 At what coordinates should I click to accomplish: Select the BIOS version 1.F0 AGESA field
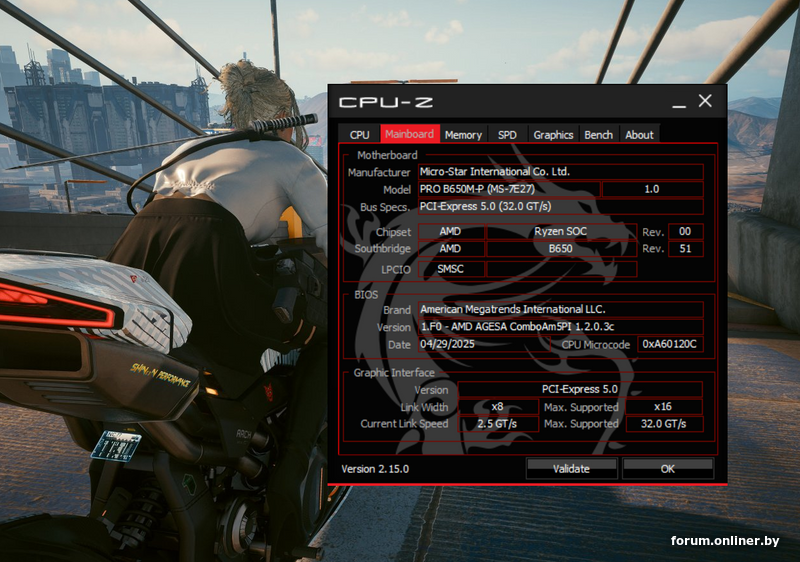561,327
